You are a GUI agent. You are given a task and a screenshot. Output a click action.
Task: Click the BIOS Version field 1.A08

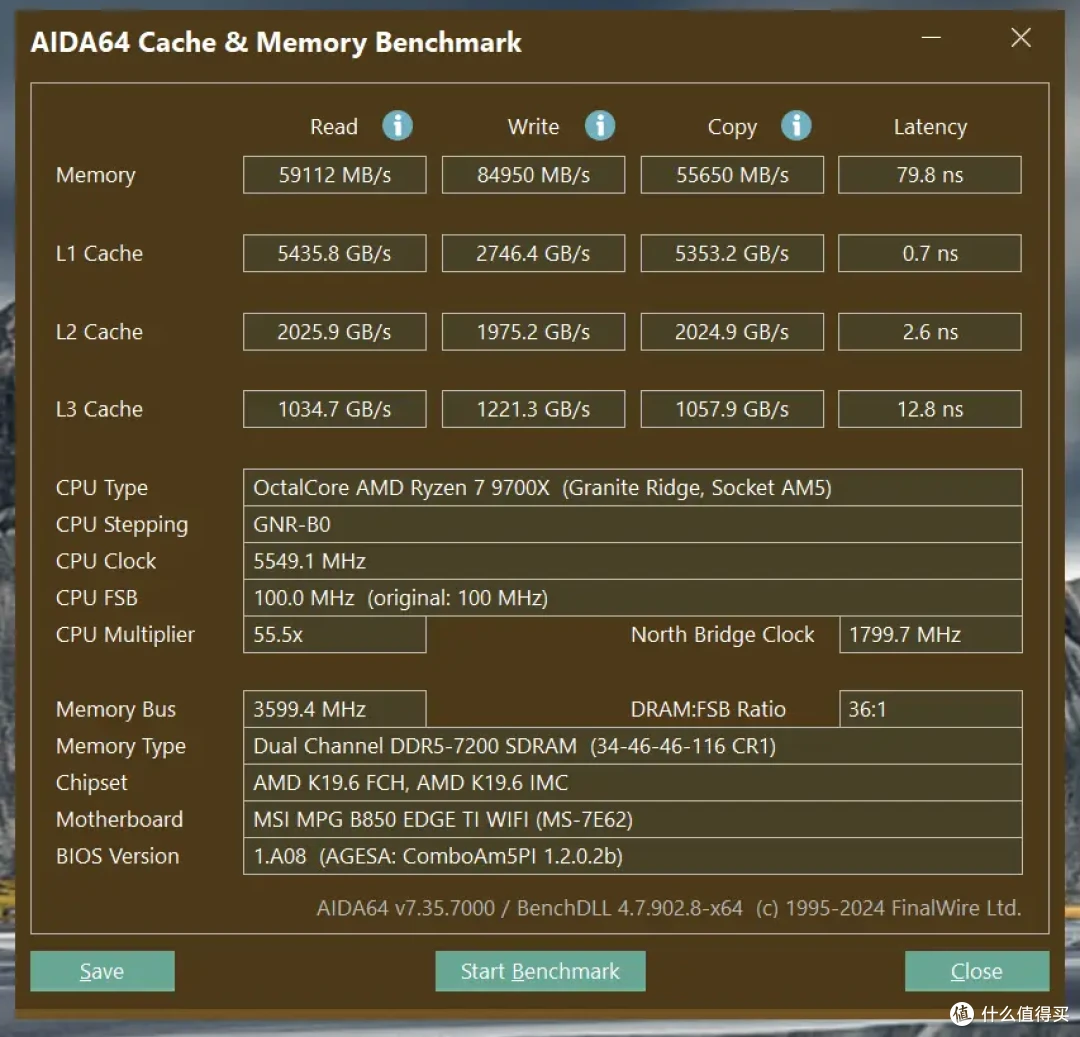[x=632, y=856]
